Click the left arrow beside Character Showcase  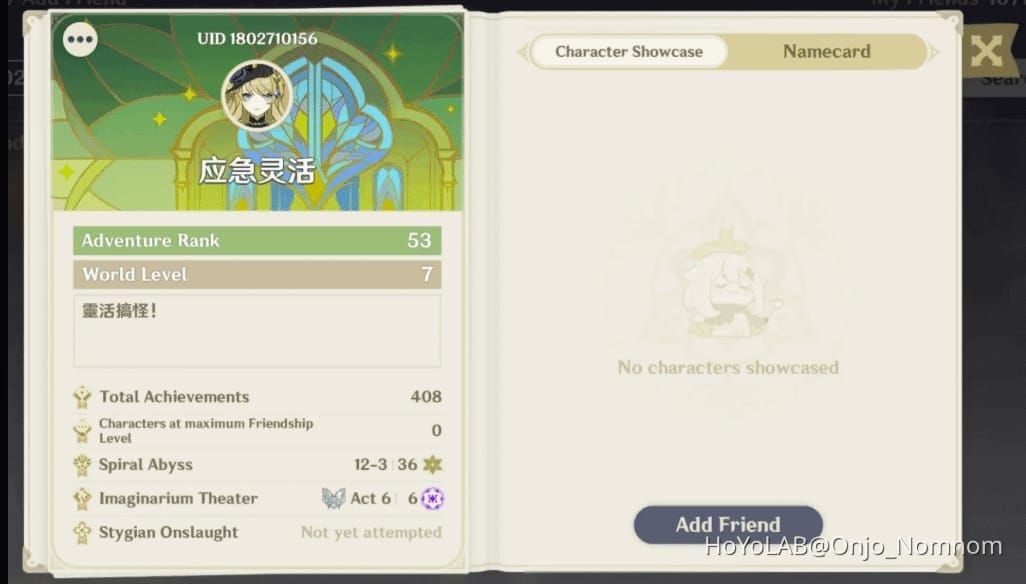point(523,52)
